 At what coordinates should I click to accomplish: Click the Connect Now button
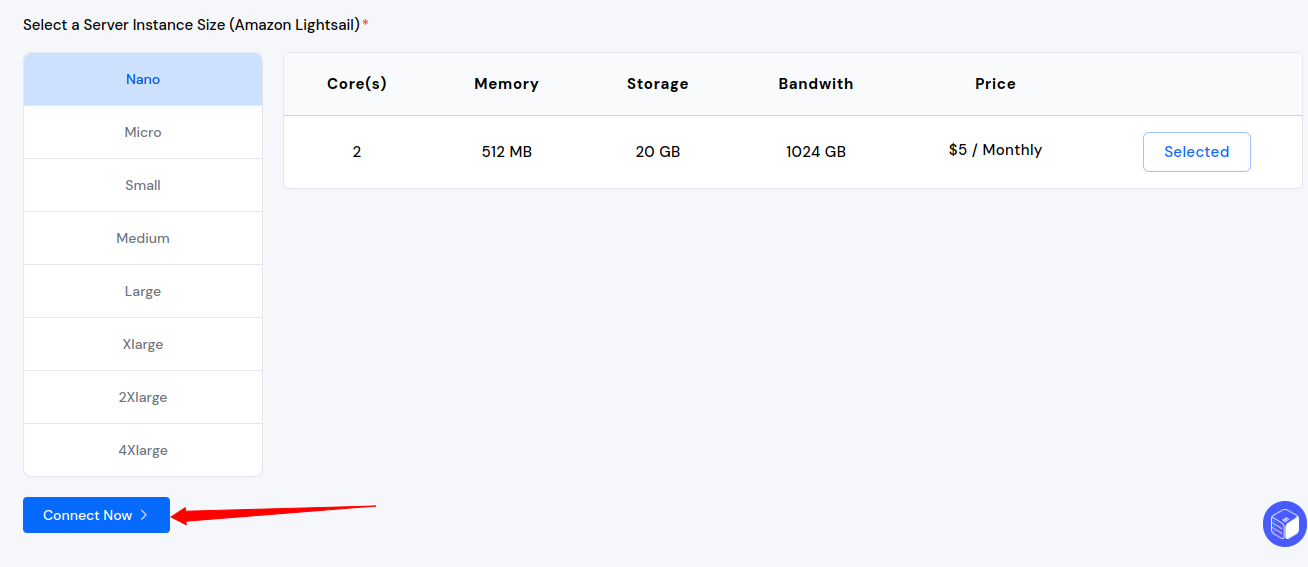pyautogui.click(x=96, y=515)
